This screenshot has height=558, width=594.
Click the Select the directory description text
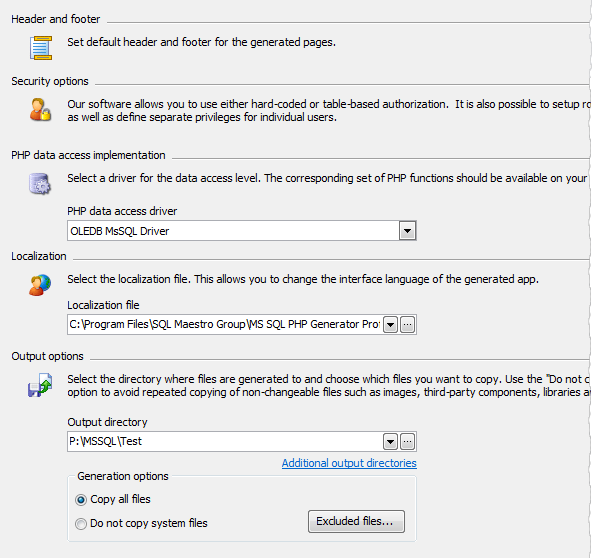tap(329, 386)
